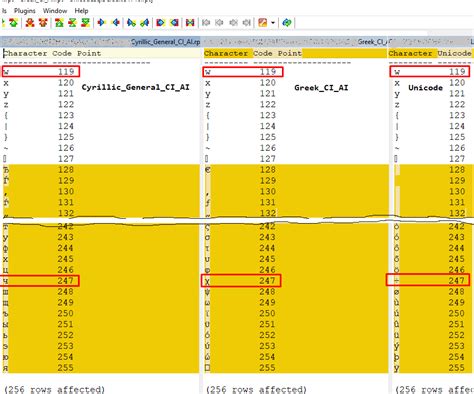Viewport: 474px width, 394px height.
Task: Click blue right arrow icon with red tail
Action: [101, 23]
